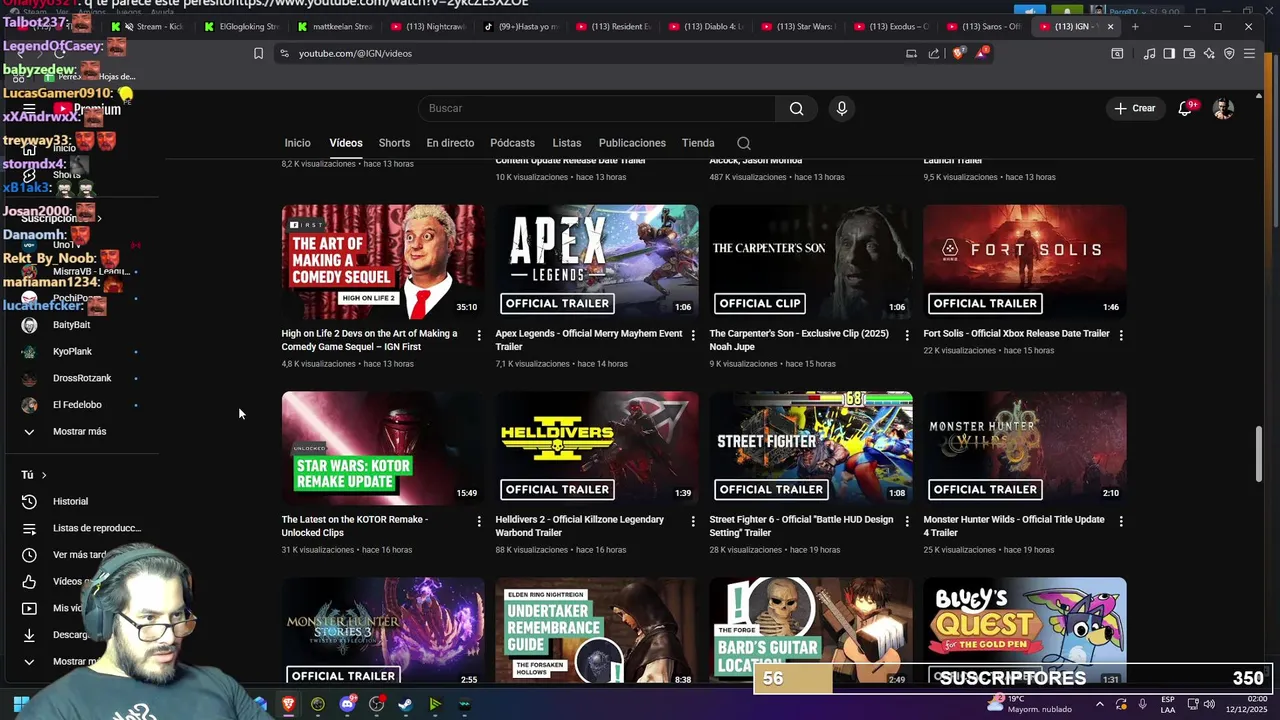
Task: Click the share page icon in address bar
Action: tap(934, 53)
